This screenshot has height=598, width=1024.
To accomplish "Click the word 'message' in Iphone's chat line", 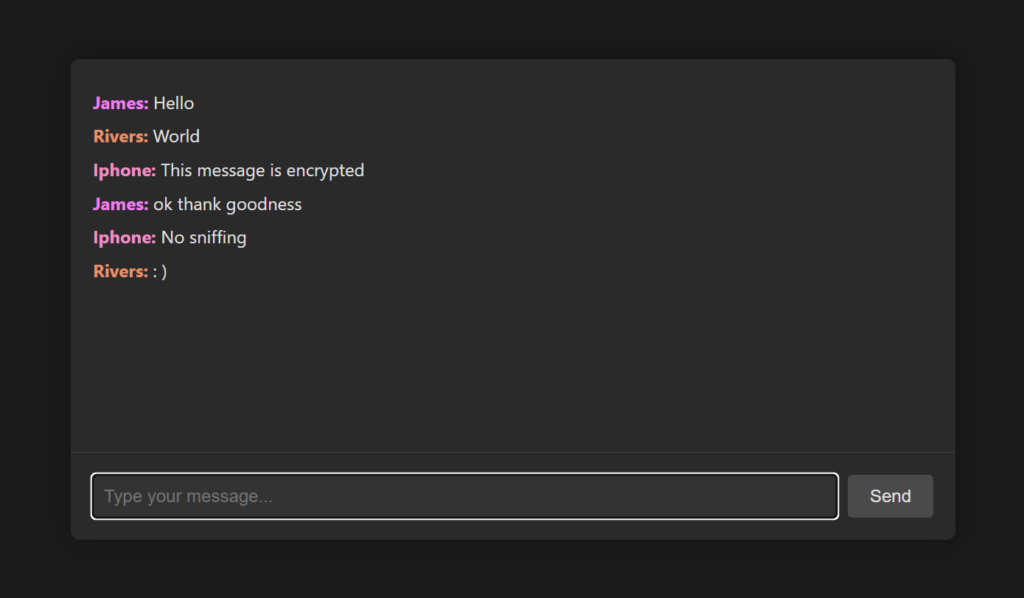I will click(231, 170).
